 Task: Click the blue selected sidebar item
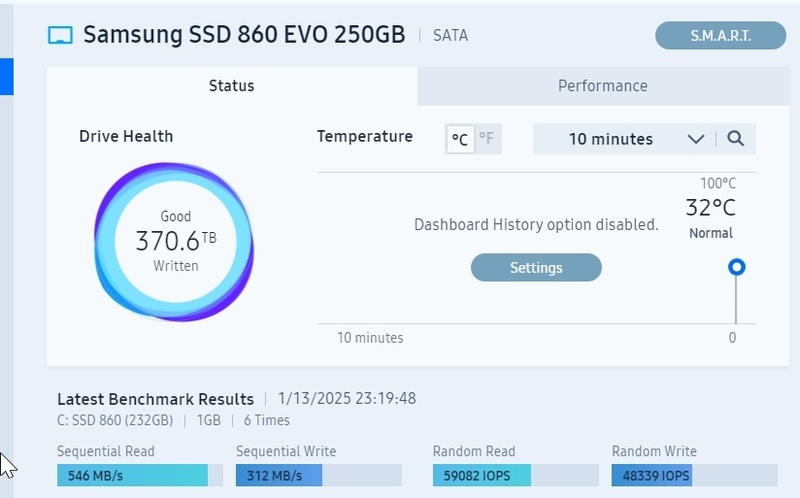[7, 77]
